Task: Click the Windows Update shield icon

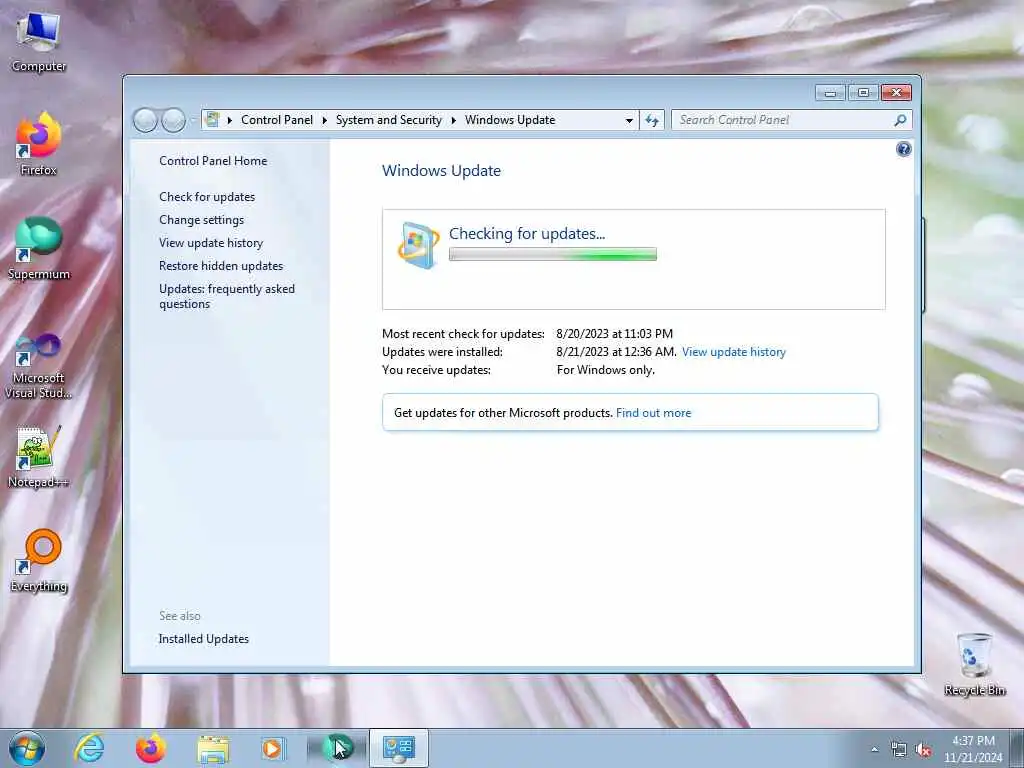Action: click(418, 246)
